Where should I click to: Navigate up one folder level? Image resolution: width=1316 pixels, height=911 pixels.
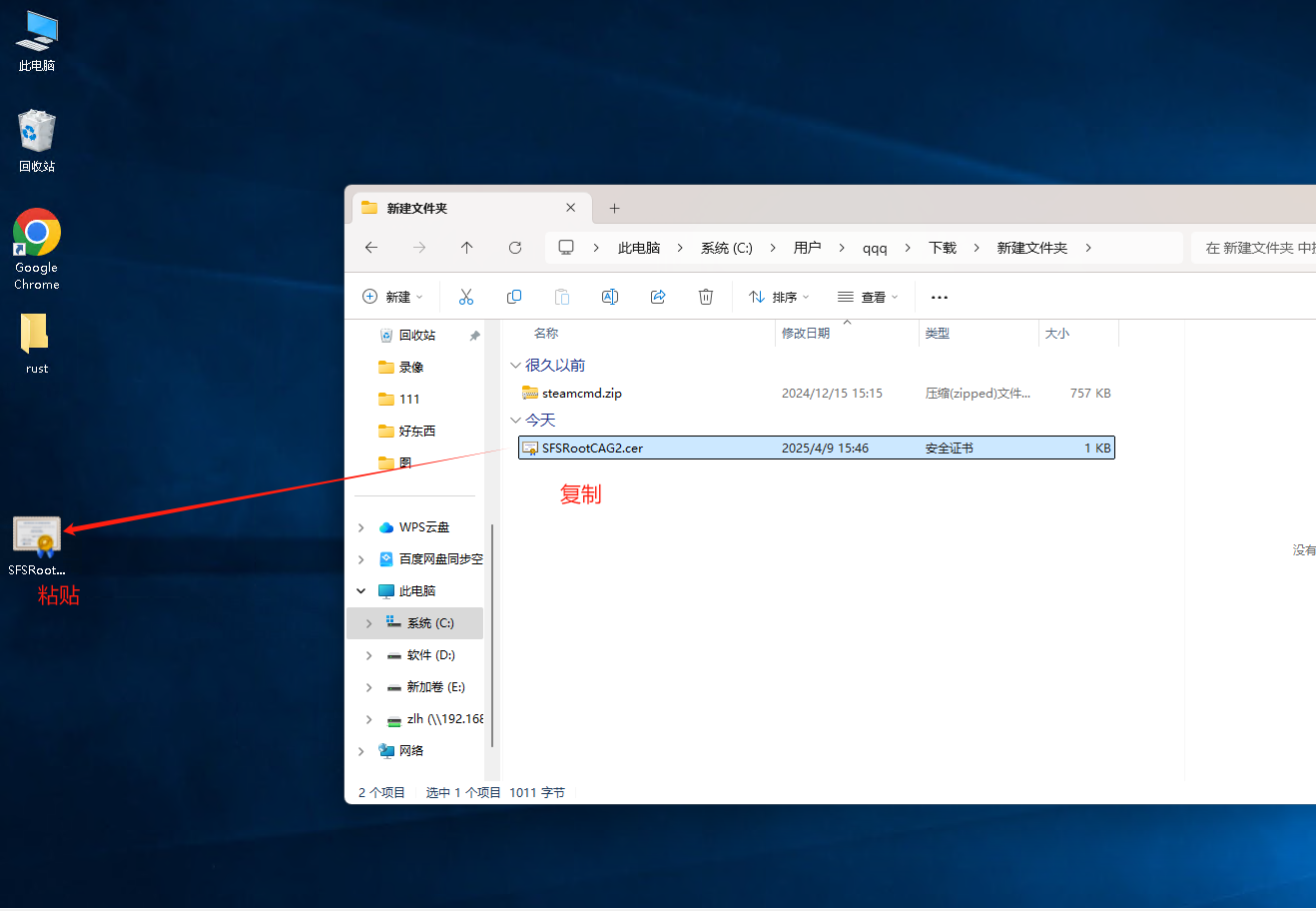tap(467, 248)
